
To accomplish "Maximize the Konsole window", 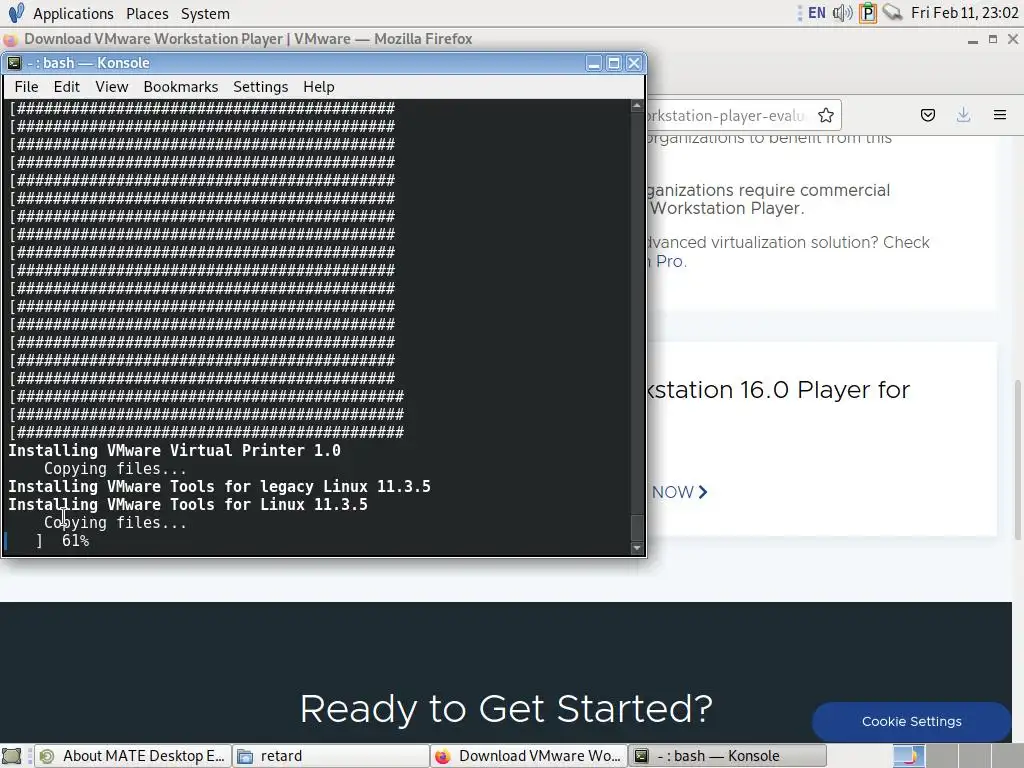I will [x=614, y=63].
